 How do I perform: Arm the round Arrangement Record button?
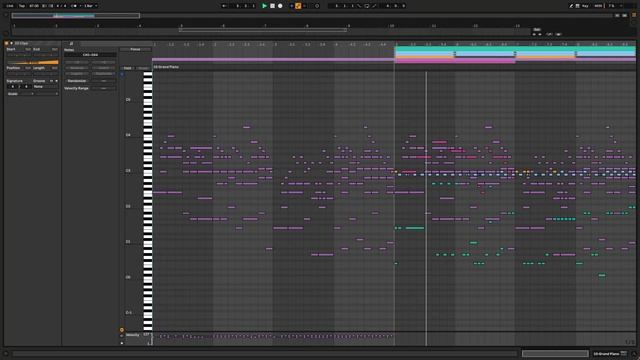click(280, 6)
